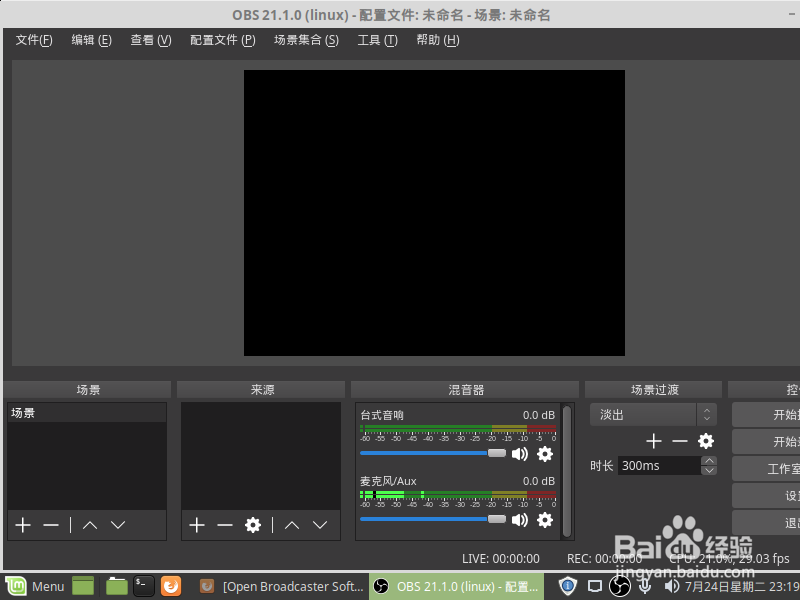Add a new scene with plus icon
Screen dimensions: 800x600
tap(23, 524)
